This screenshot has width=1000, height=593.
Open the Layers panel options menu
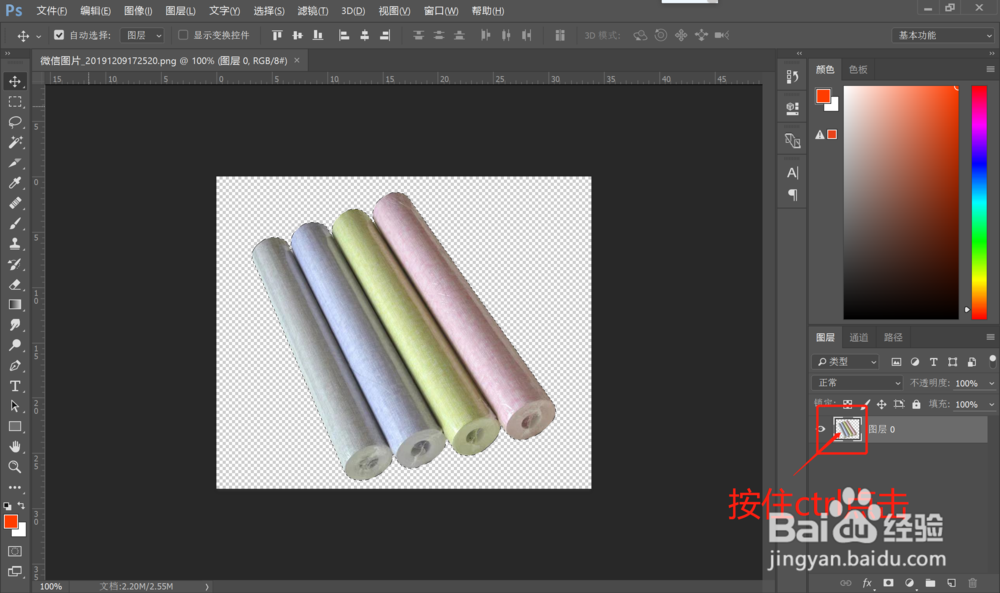(990, 337)
